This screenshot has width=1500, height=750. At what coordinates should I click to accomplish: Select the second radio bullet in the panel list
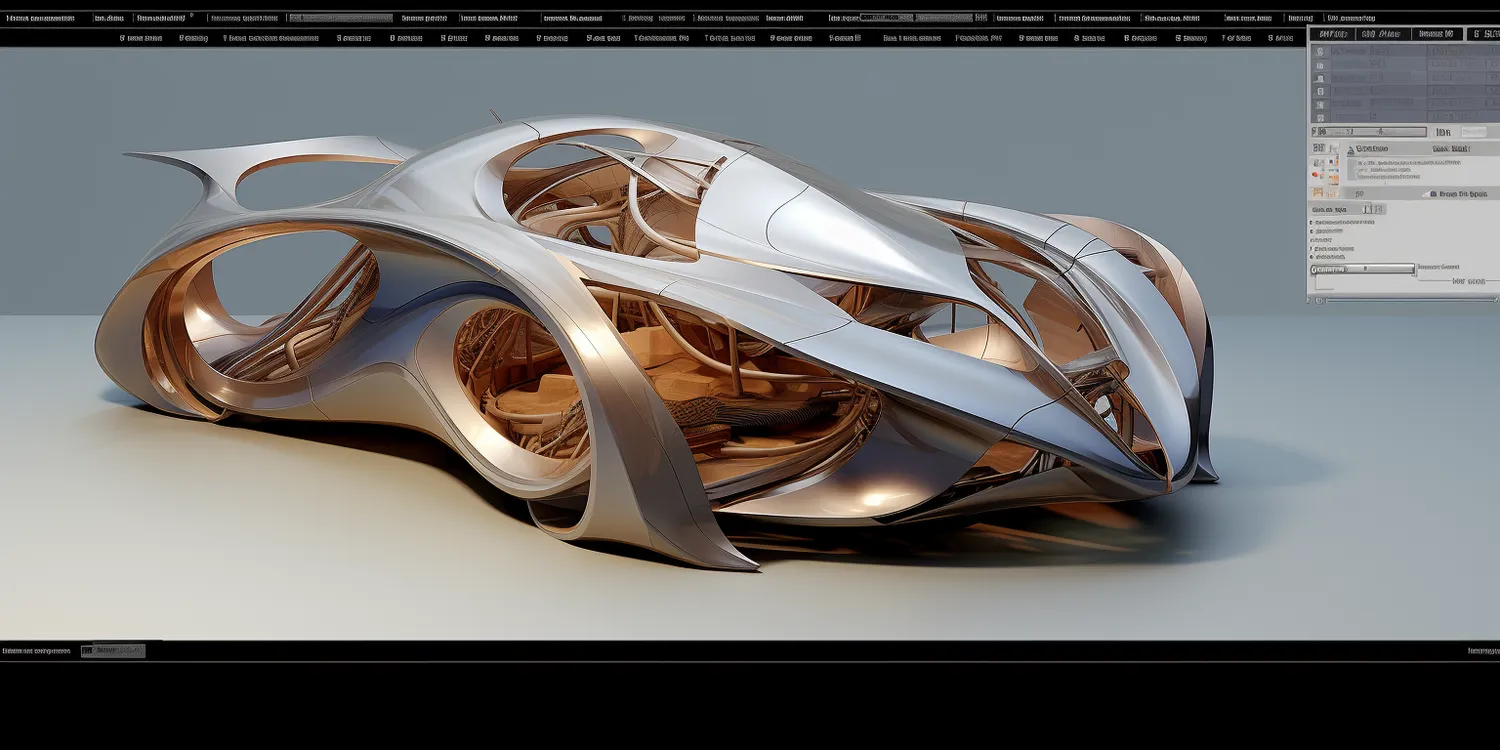(x=1311, y=231)
